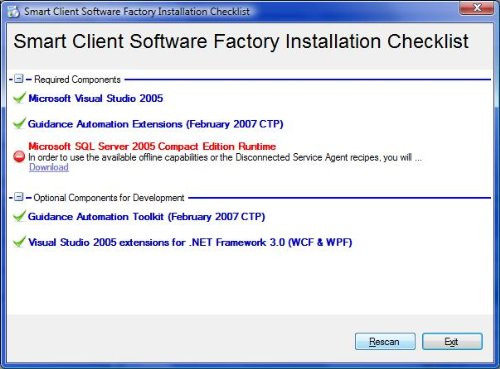The height and width of the screenshot is (369, 500).
Task: Click the green checkmark beside Guidance Automation Toolkit
Action: [19, 216]
